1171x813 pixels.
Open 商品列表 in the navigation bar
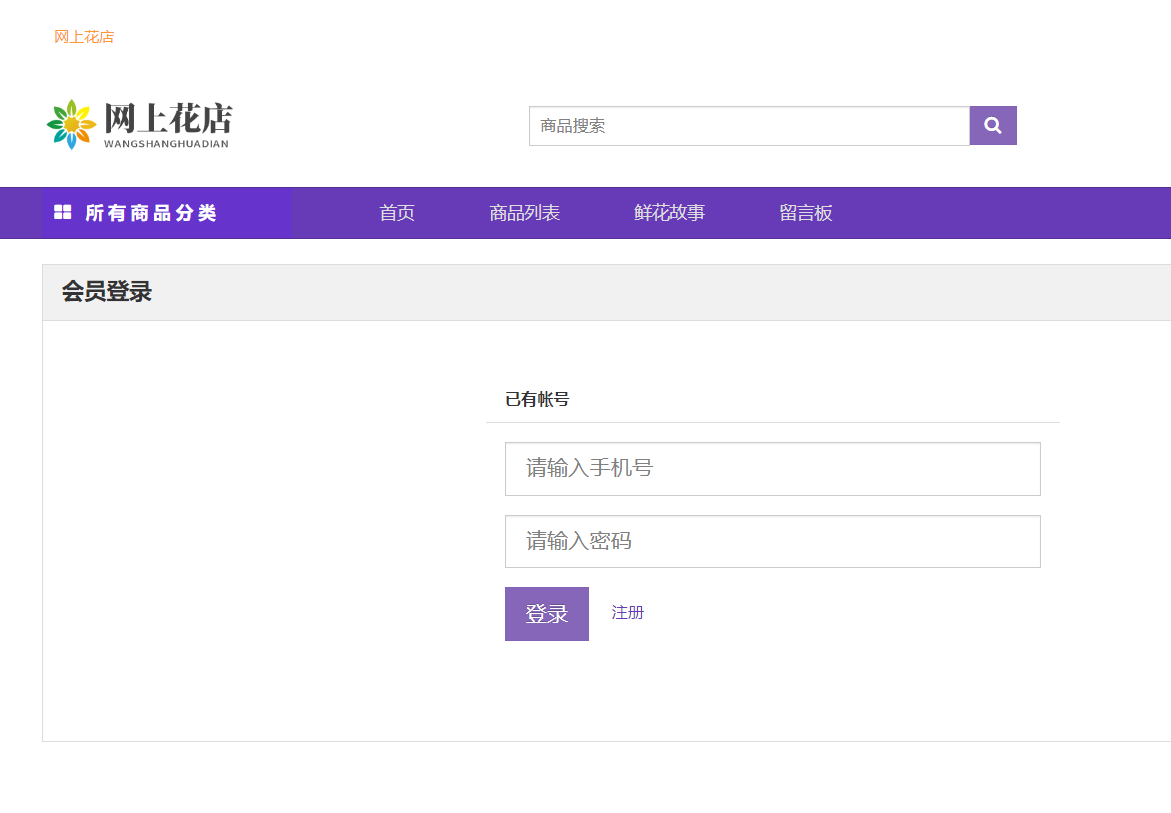click(x=524, y=213)
